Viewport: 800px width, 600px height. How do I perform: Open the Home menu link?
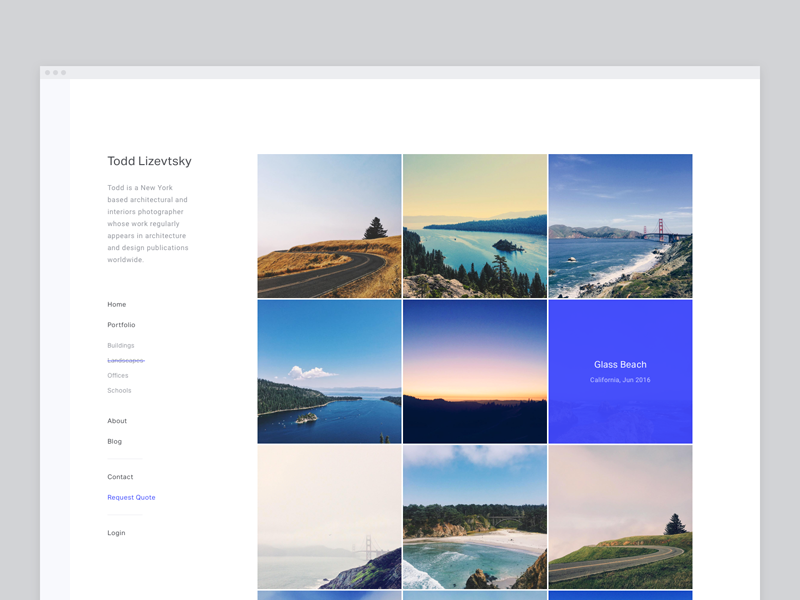117,304
